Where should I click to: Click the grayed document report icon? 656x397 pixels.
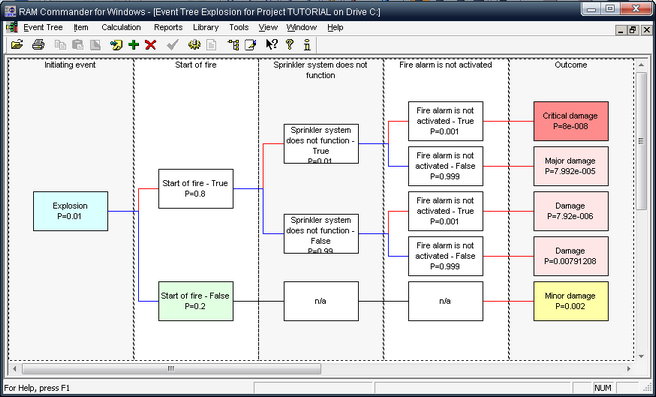pos(211,44)
